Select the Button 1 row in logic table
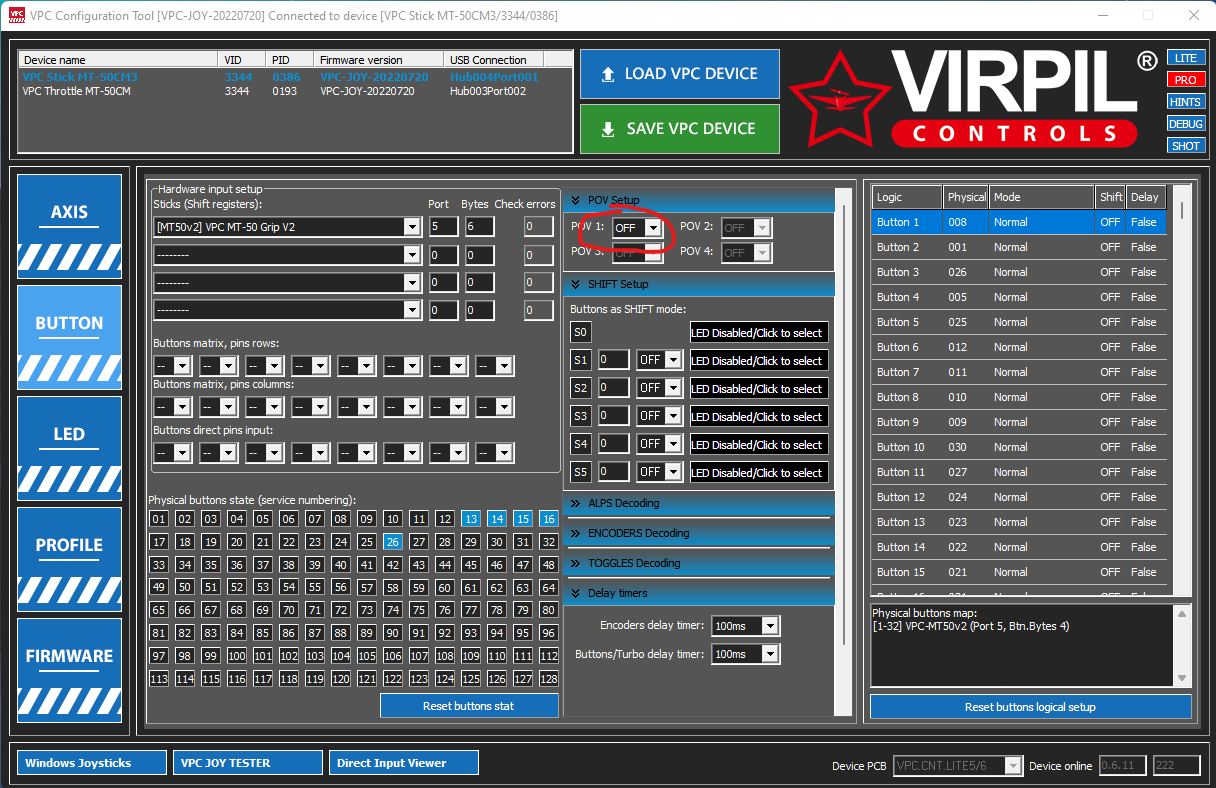Image resolution: width=1216 pixels, height=788 pixels. 1019,222
